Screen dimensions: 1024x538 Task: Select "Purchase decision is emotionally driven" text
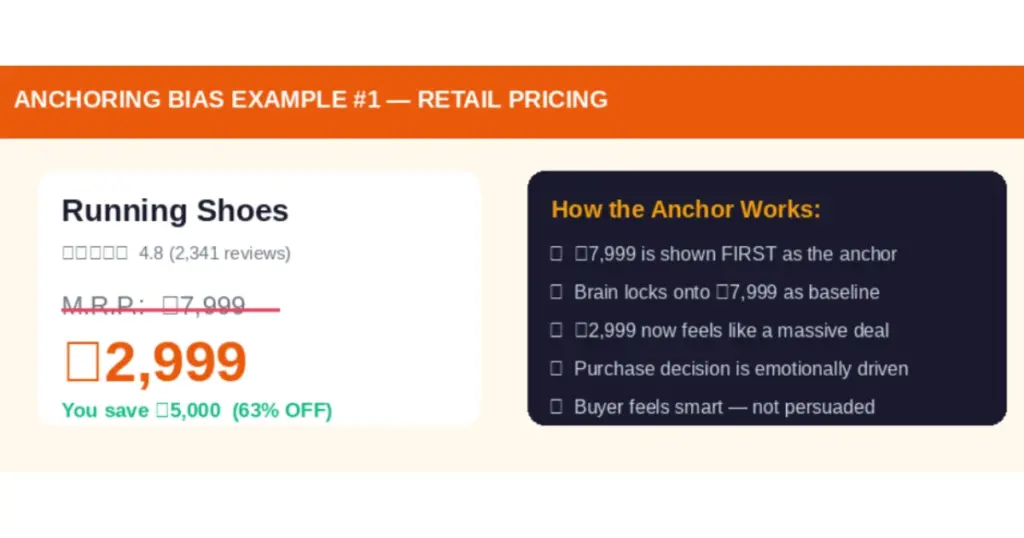(x=741, y=368)
